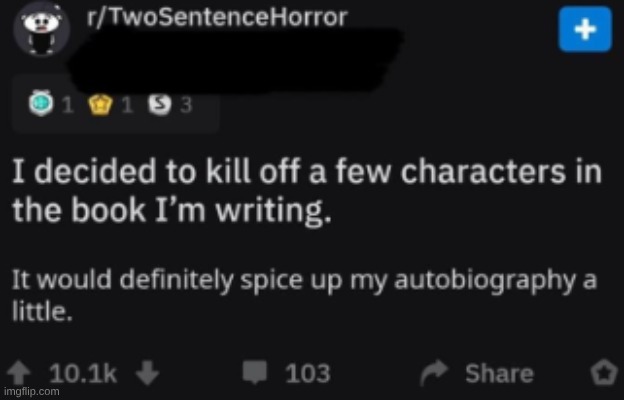Click the 103 comments count
Viewport: 624px width, 400px height.
tap(308, 373)
